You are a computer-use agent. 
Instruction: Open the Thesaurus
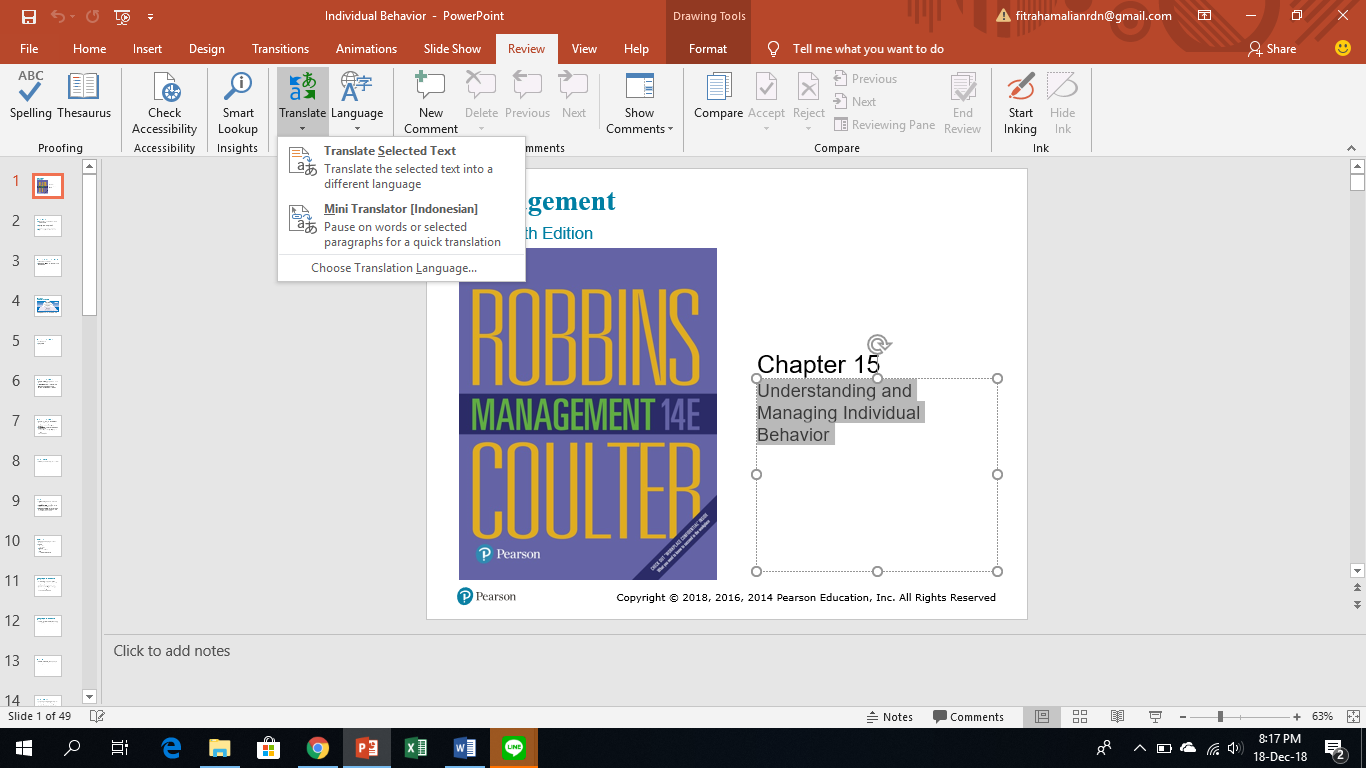(x=84, y=96)
